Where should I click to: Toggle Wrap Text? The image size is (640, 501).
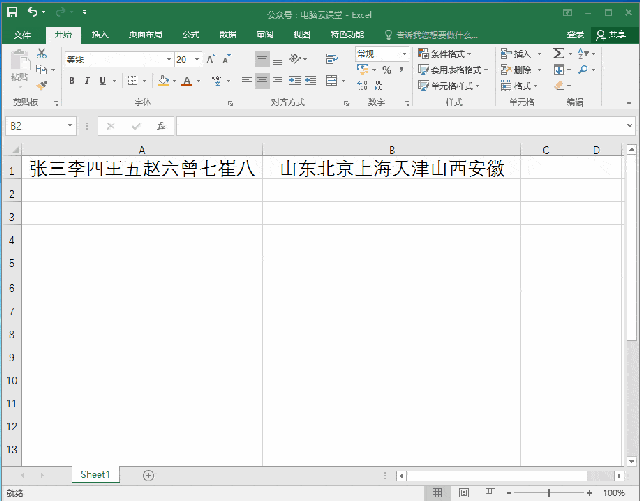pyautogui.click(x=331, y=59)
